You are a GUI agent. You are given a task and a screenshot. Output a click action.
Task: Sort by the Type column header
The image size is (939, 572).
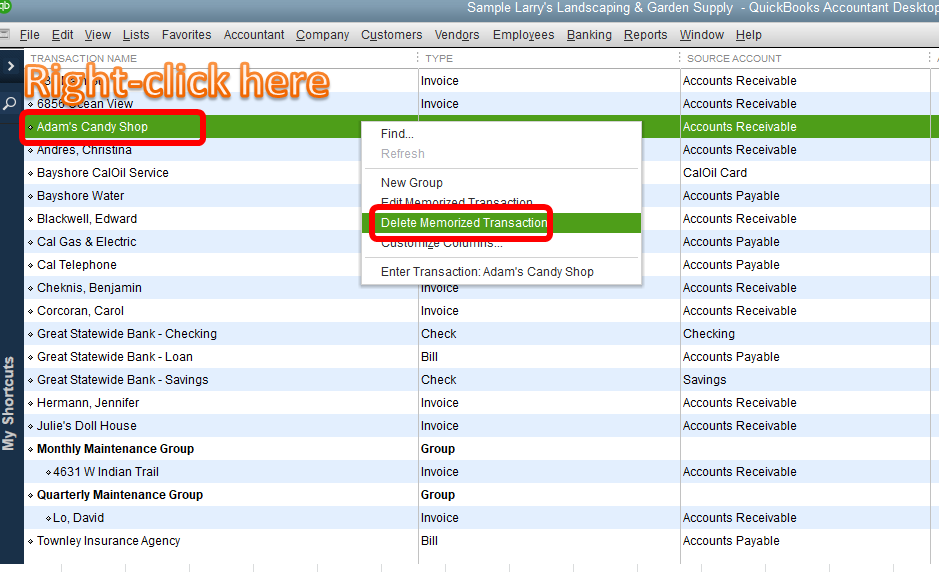(x=439, y=58)
